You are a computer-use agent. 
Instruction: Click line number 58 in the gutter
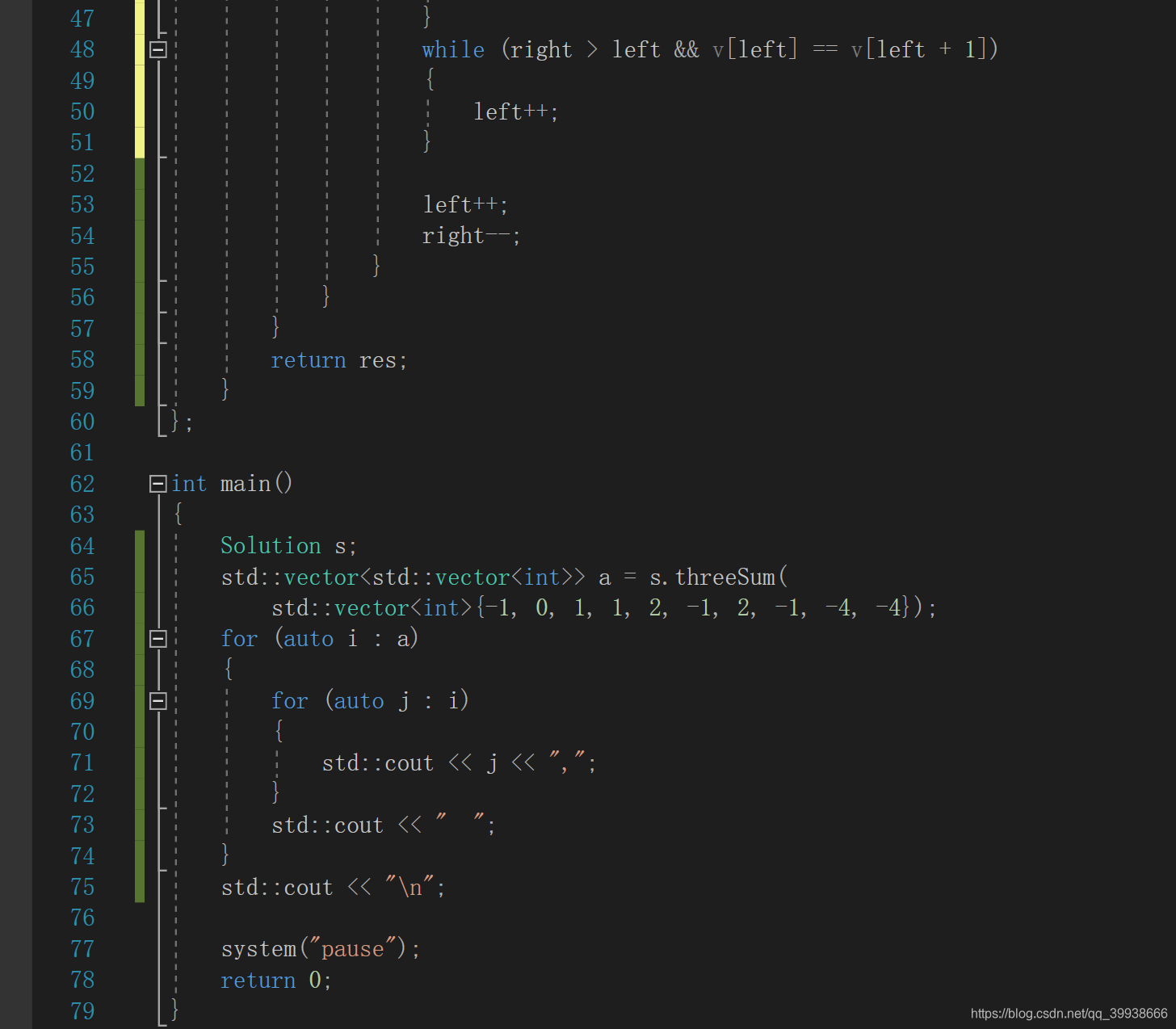[82, 359]
